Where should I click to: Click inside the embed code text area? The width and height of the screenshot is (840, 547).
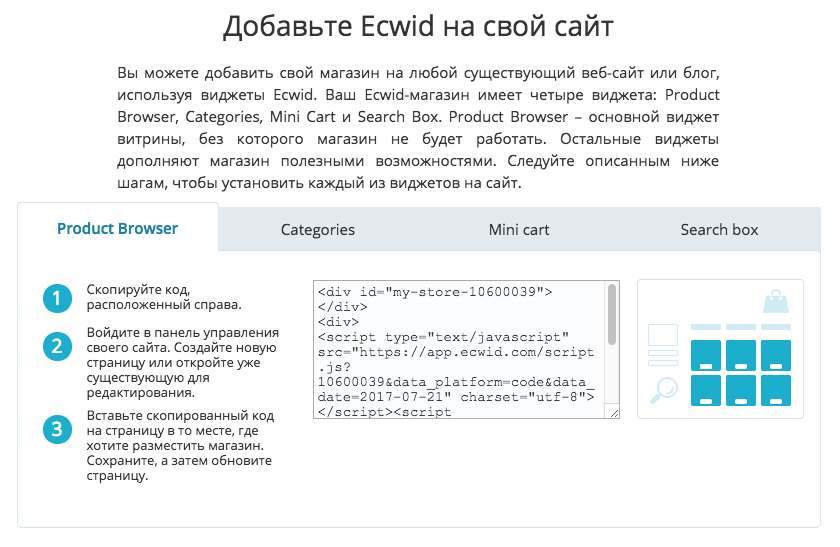tap(461, 349)
